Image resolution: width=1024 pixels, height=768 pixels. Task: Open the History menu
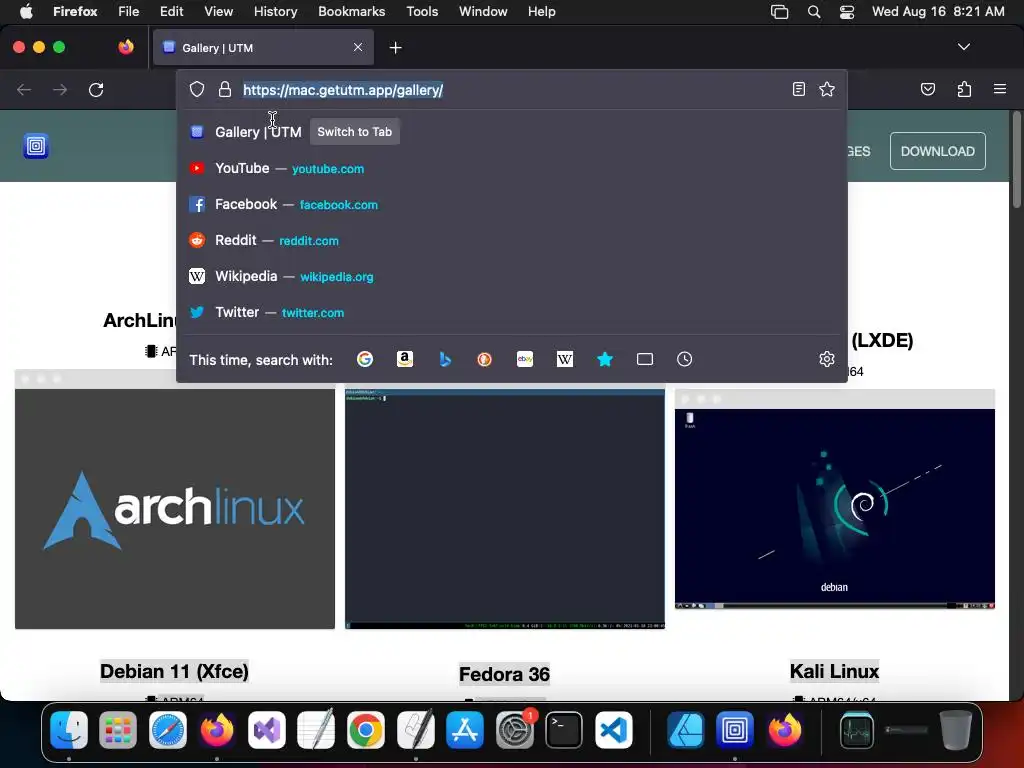pyautogui.click(x=275, y=12)
